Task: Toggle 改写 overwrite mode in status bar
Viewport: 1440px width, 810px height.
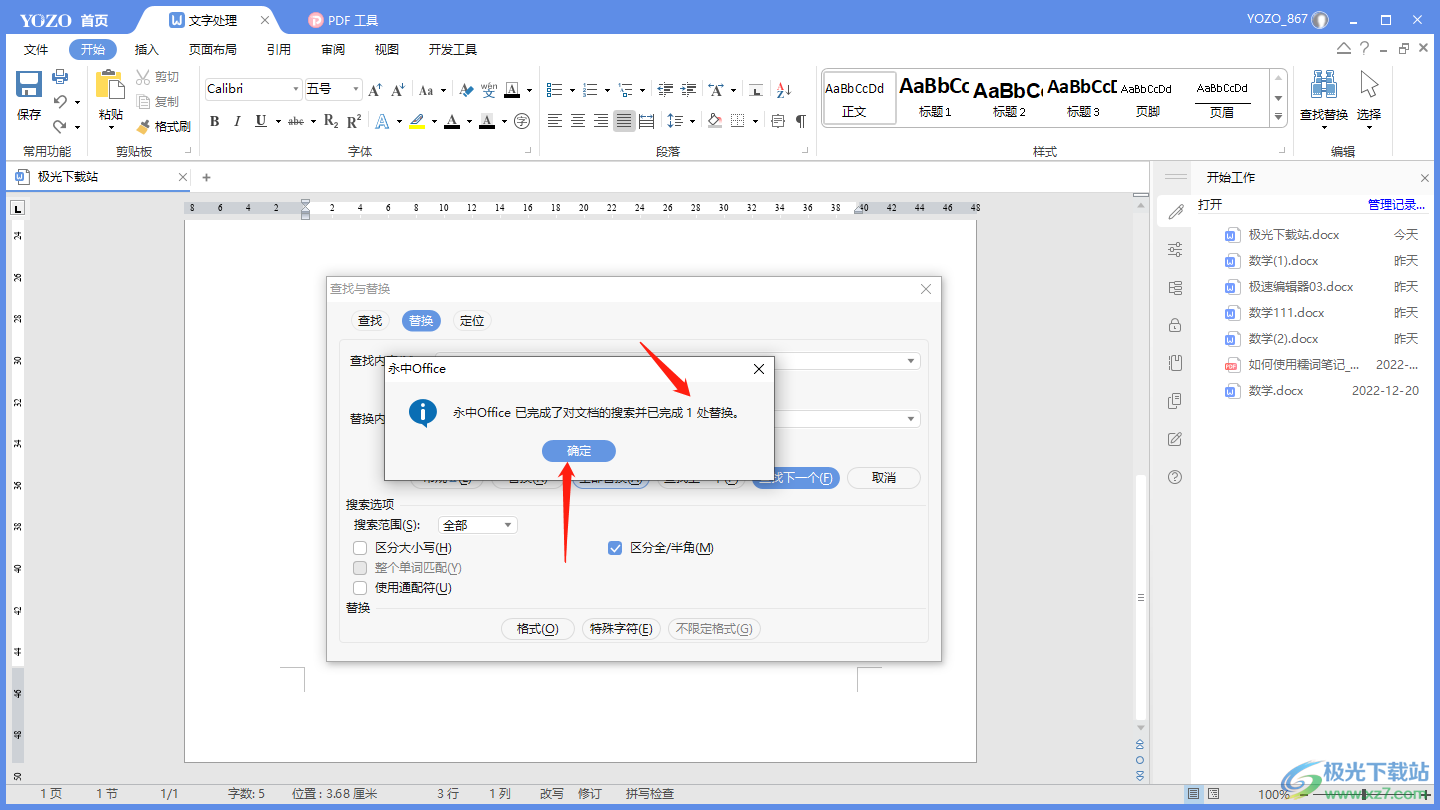Action: [x=552, y=794]
